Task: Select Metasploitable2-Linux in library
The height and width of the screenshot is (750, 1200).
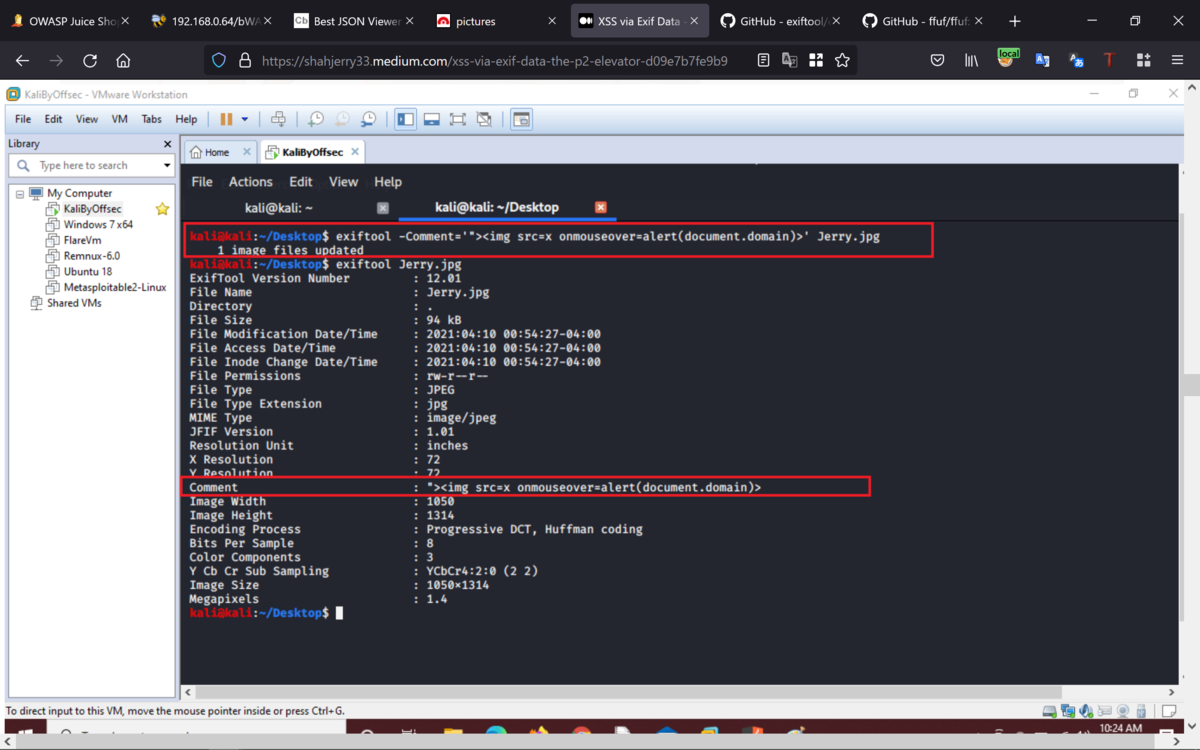Action: 115,287
